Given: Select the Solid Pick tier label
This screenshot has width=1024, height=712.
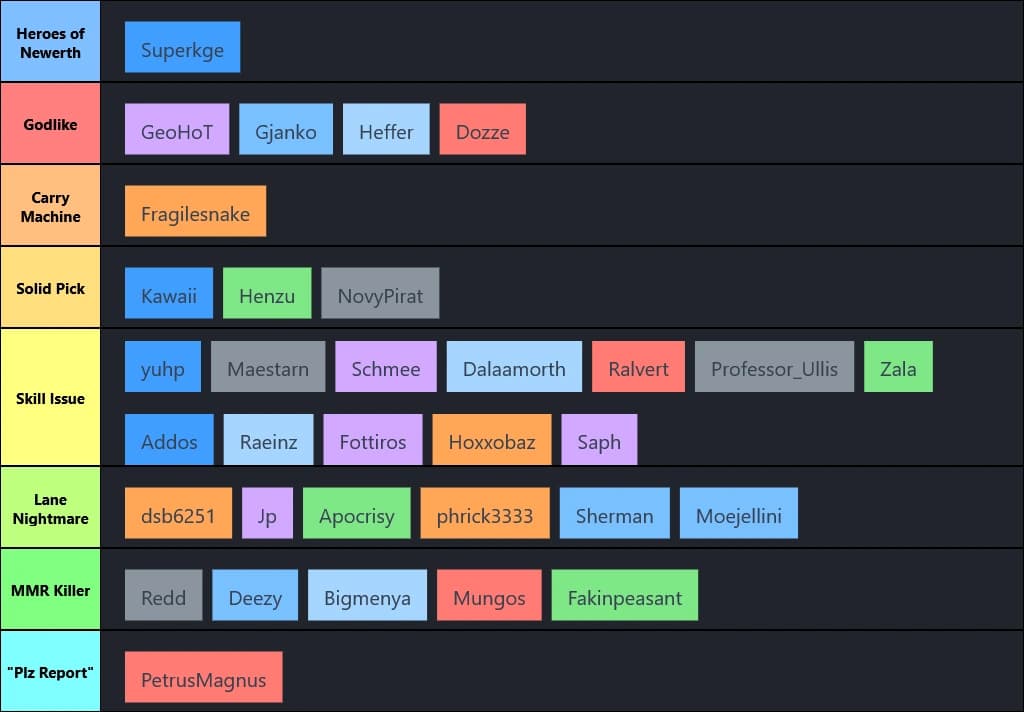Looking at the screenshot, I should (50, 288).
